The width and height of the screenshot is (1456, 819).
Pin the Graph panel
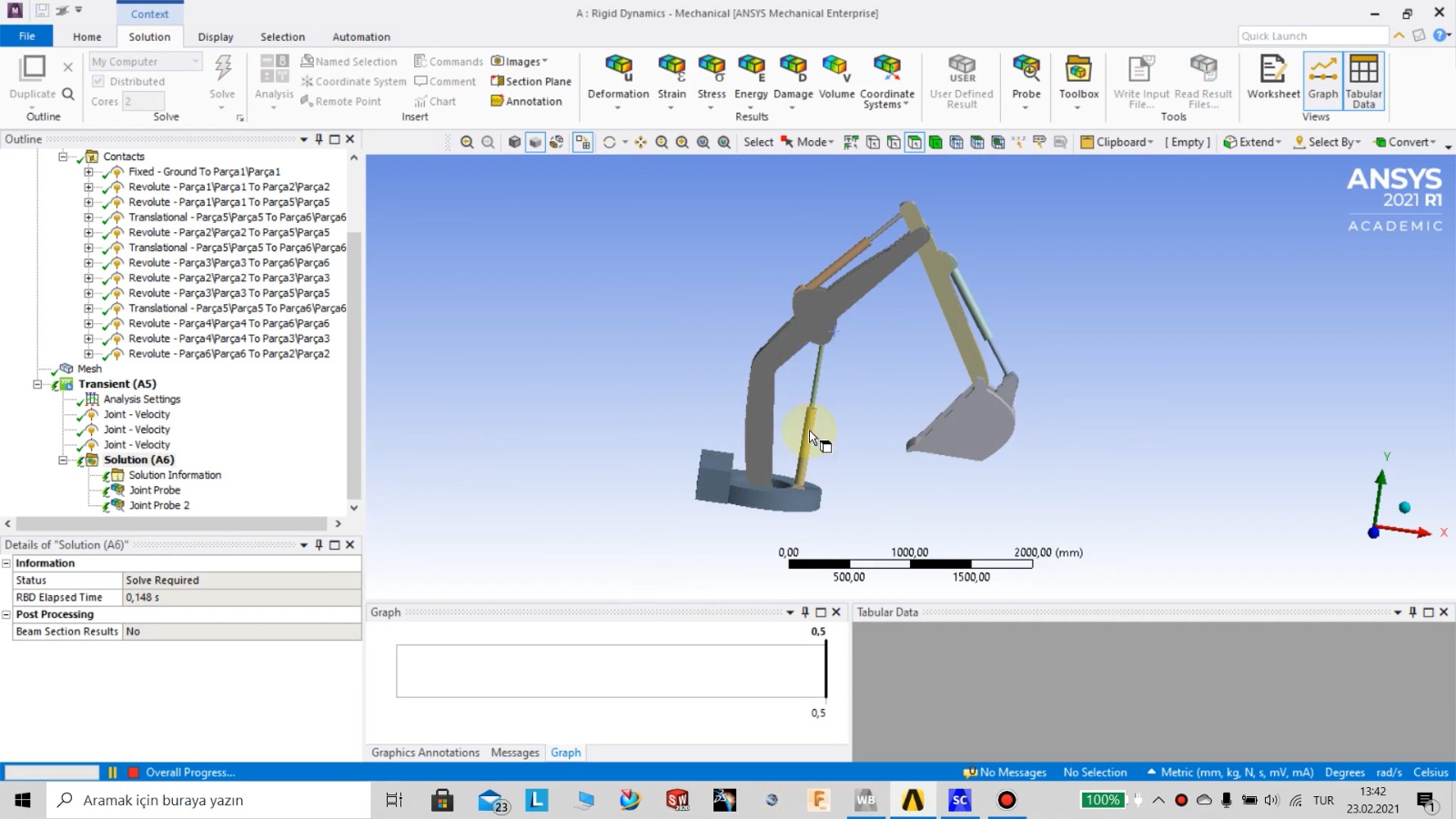pyautogui.click(x=805, y=612)
